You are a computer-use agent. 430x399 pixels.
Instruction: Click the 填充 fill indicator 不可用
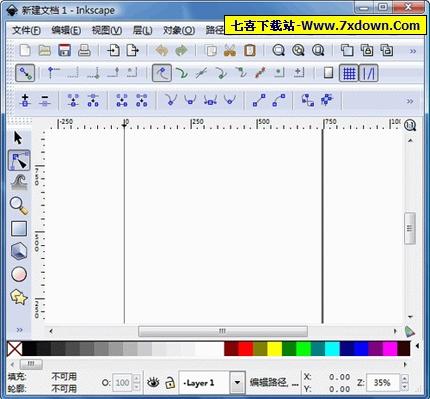[64, 377]
